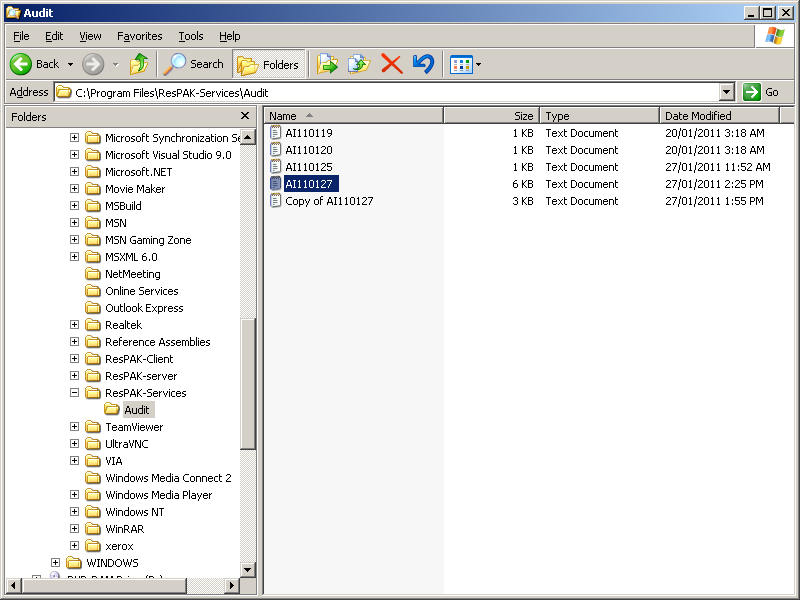Expand the WINDOWS folder node
Viewport: 800px width, 600px height.
pyautogui.click(x=56, y=562)
